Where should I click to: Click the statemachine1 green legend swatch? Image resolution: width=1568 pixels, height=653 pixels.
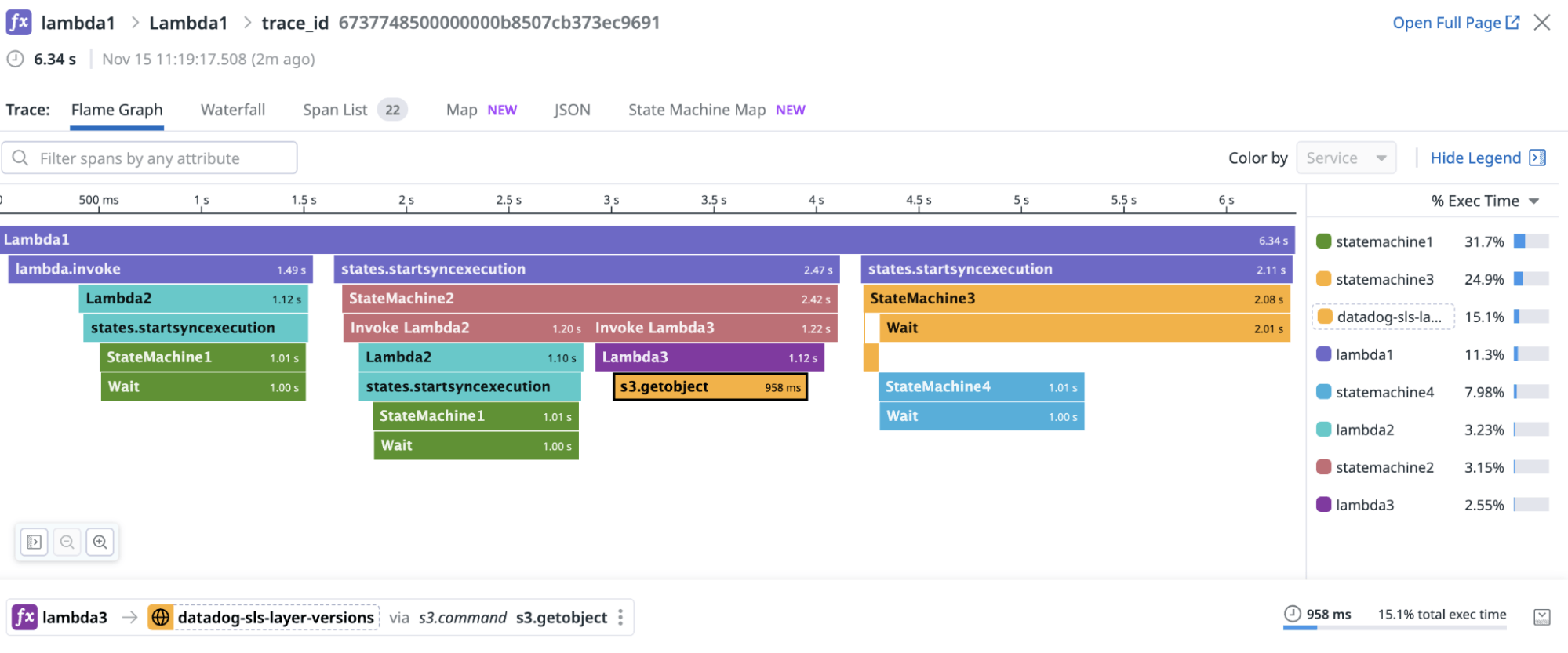pos(1324,241)
